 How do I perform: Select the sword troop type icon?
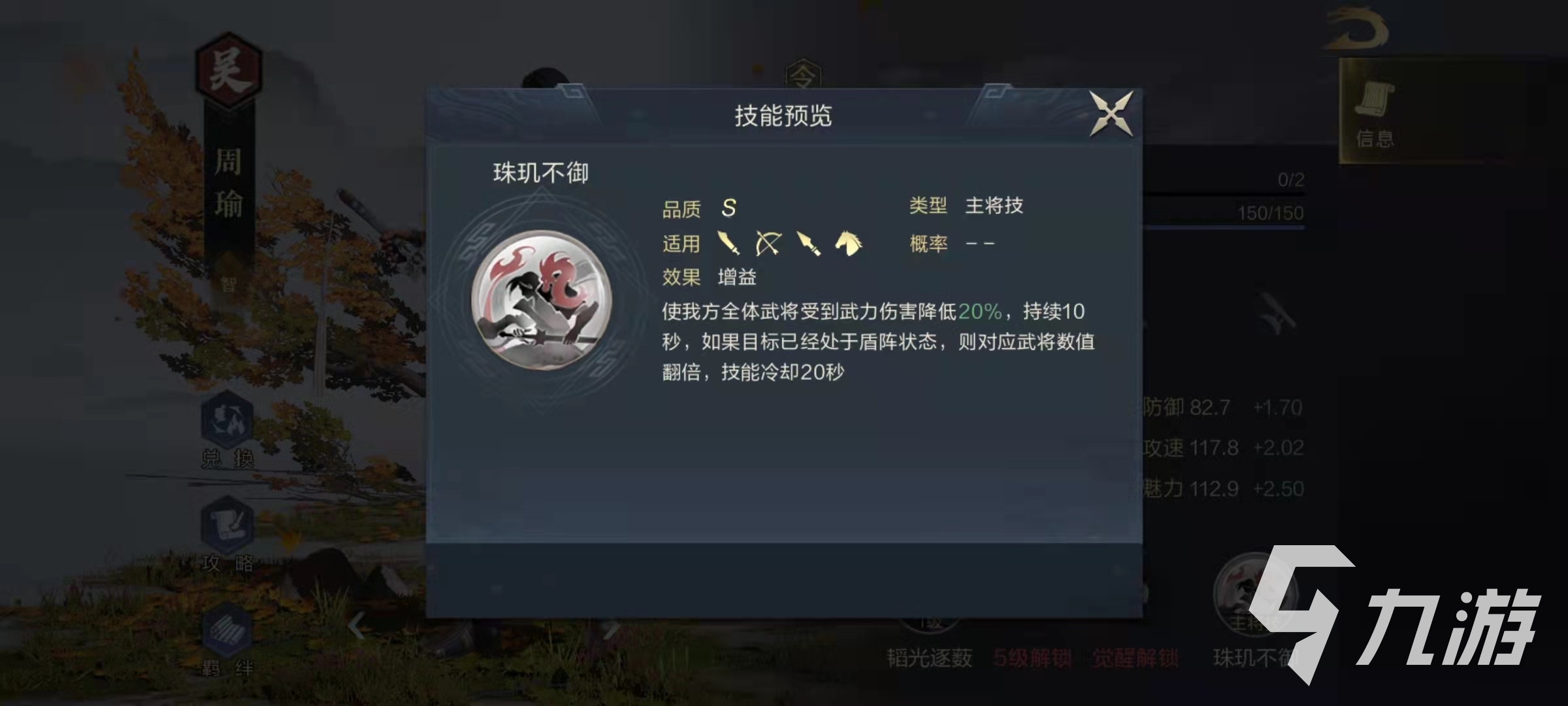(x=728, y=244)
